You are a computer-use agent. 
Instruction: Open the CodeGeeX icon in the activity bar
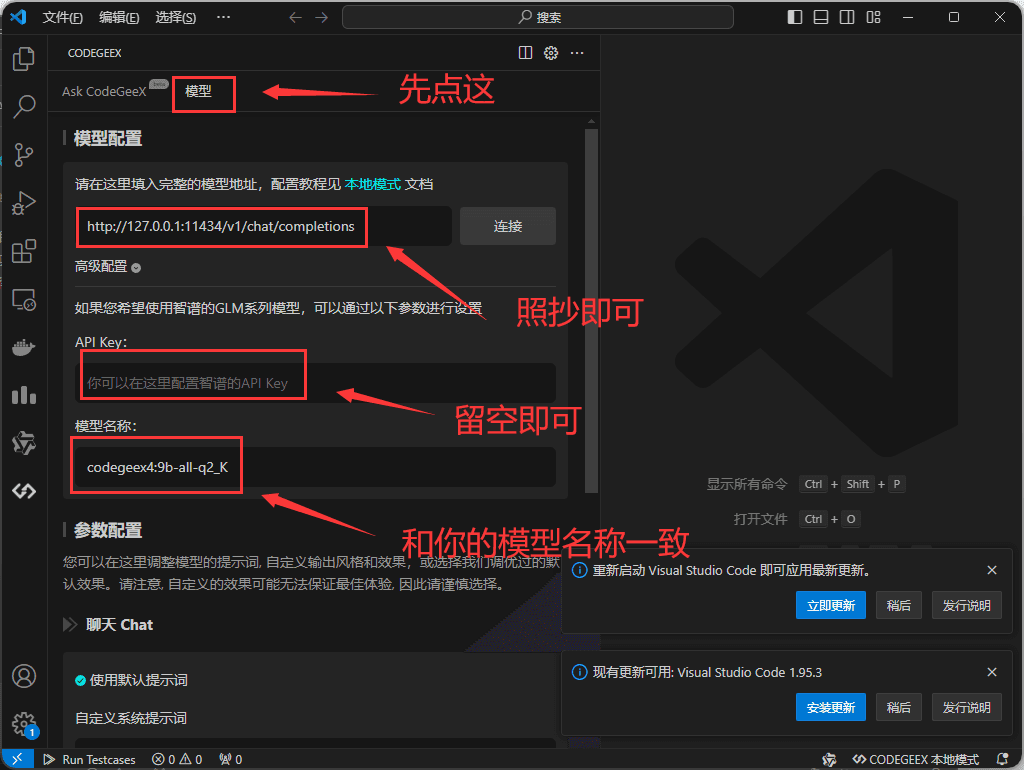click(23, 491)
